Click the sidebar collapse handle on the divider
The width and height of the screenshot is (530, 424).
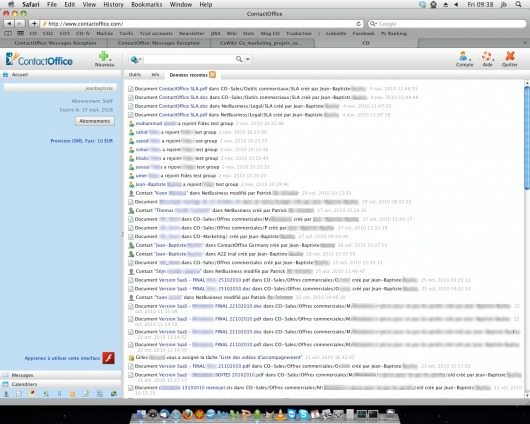pos(122,234)
